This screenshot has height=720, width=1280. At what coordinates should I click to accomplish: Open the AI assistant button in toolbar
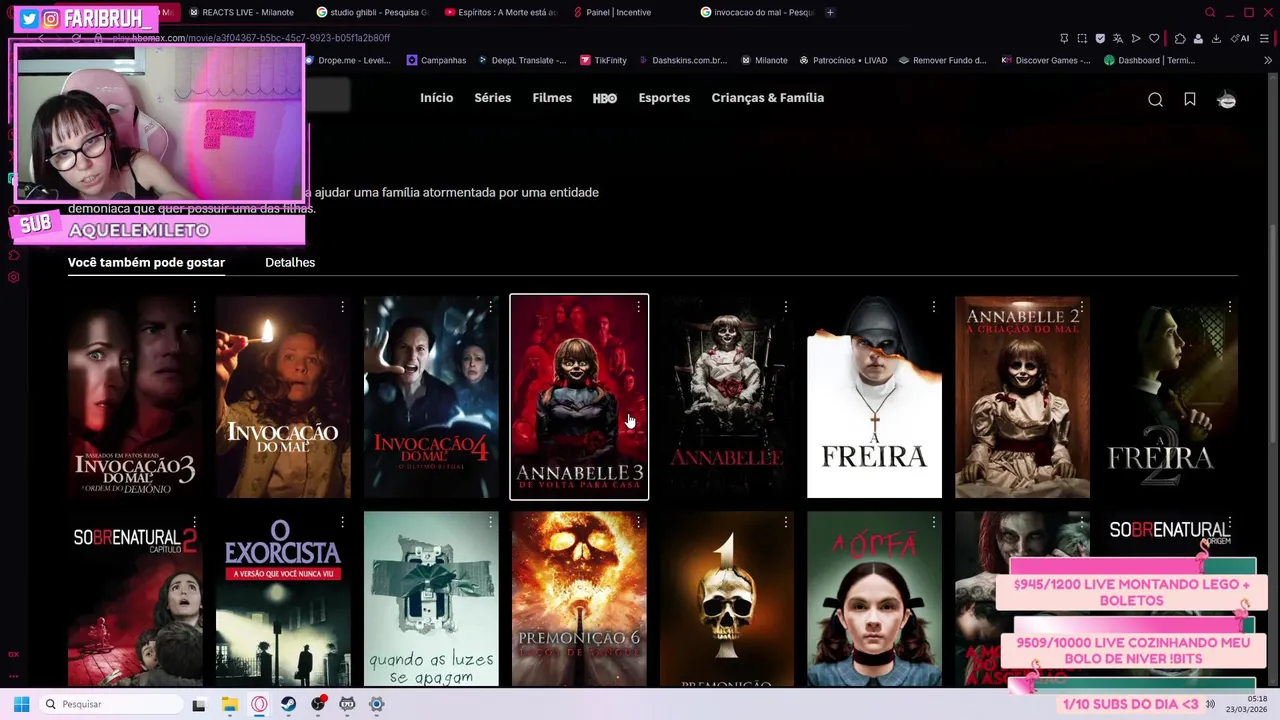point(1241,38)
